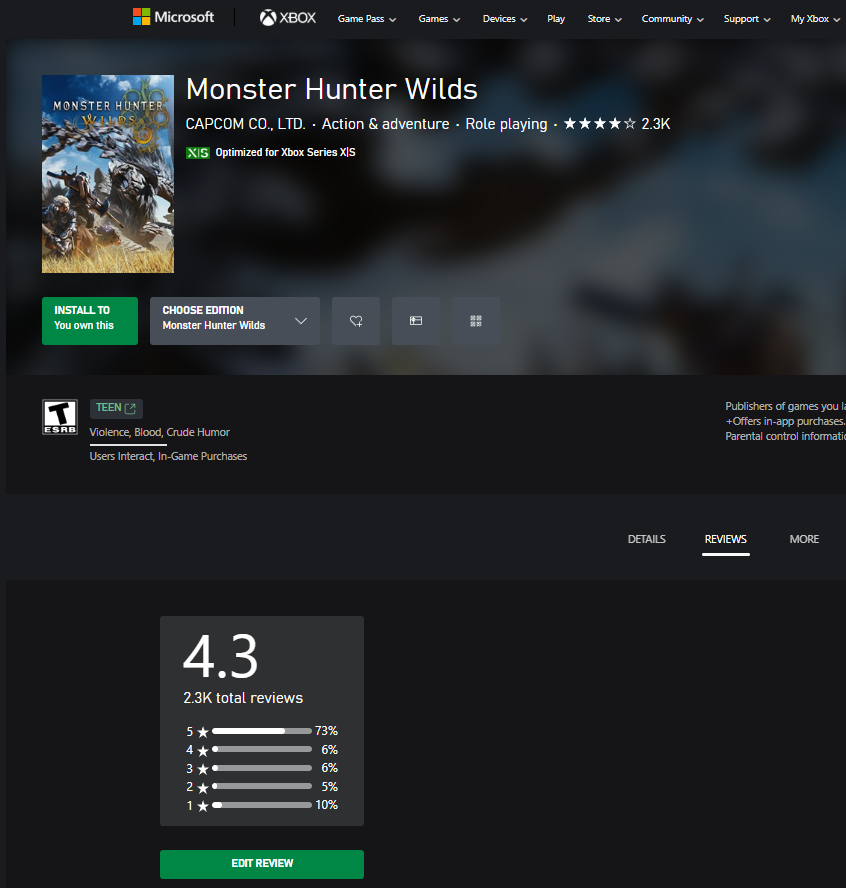The image size is (846, 888).
Task: Open the Choose Edition dropdown
Action: pyautogui.click(x=235, y=321)
